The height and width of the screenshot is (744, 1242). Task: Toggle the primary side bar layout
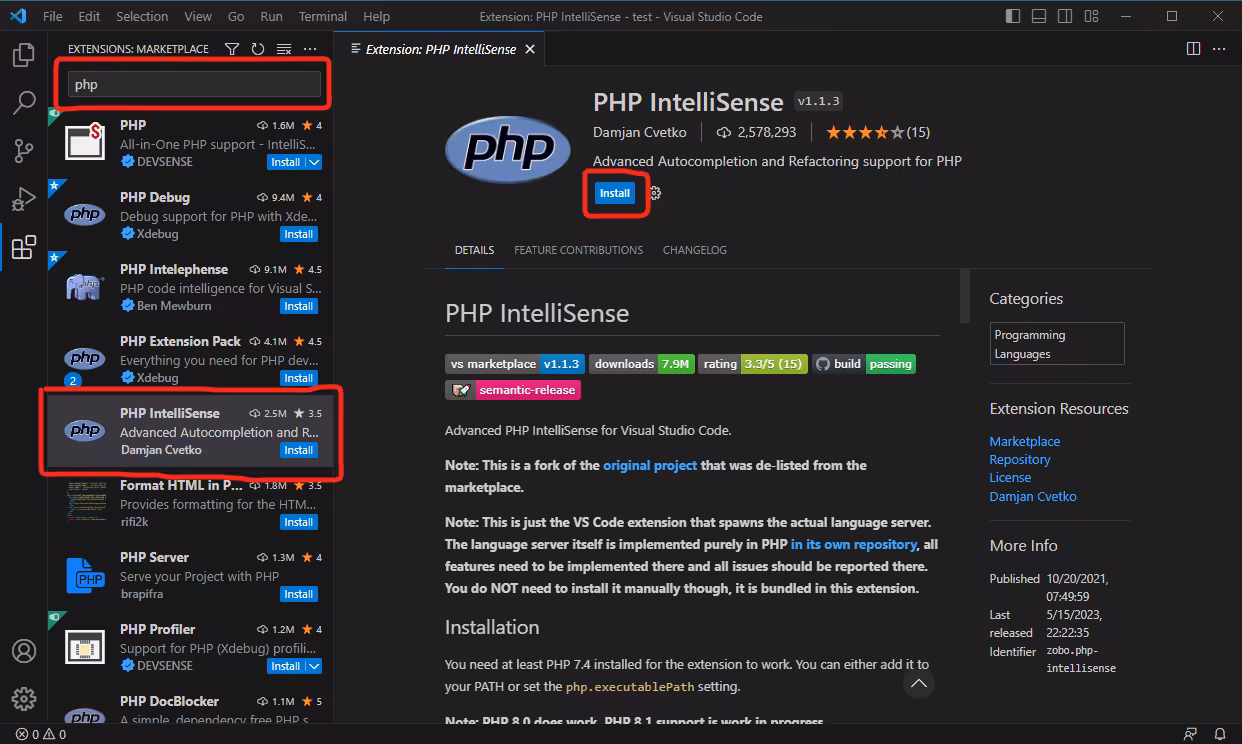[x=1014, y=16]
